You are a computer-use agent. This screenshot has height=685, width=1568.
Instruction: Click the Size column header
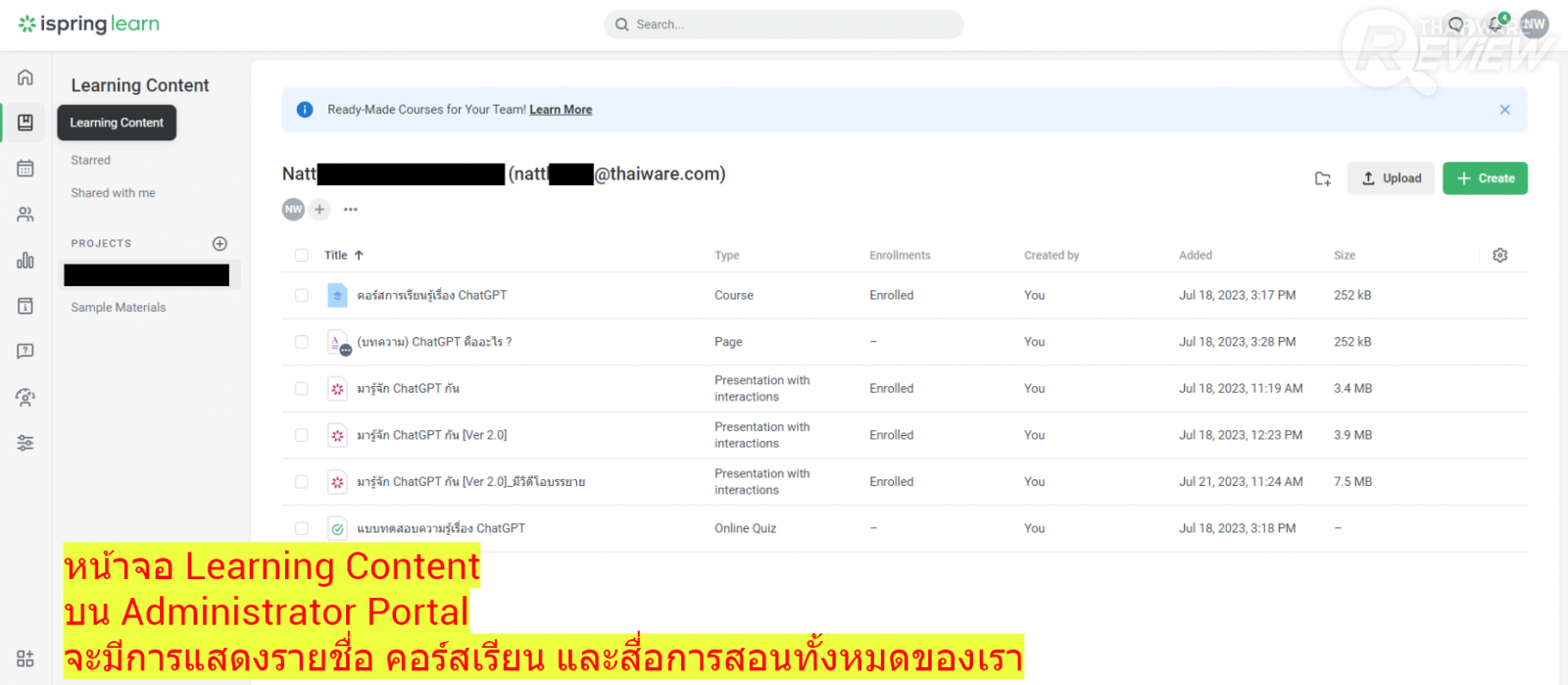tap(1344, 255)
